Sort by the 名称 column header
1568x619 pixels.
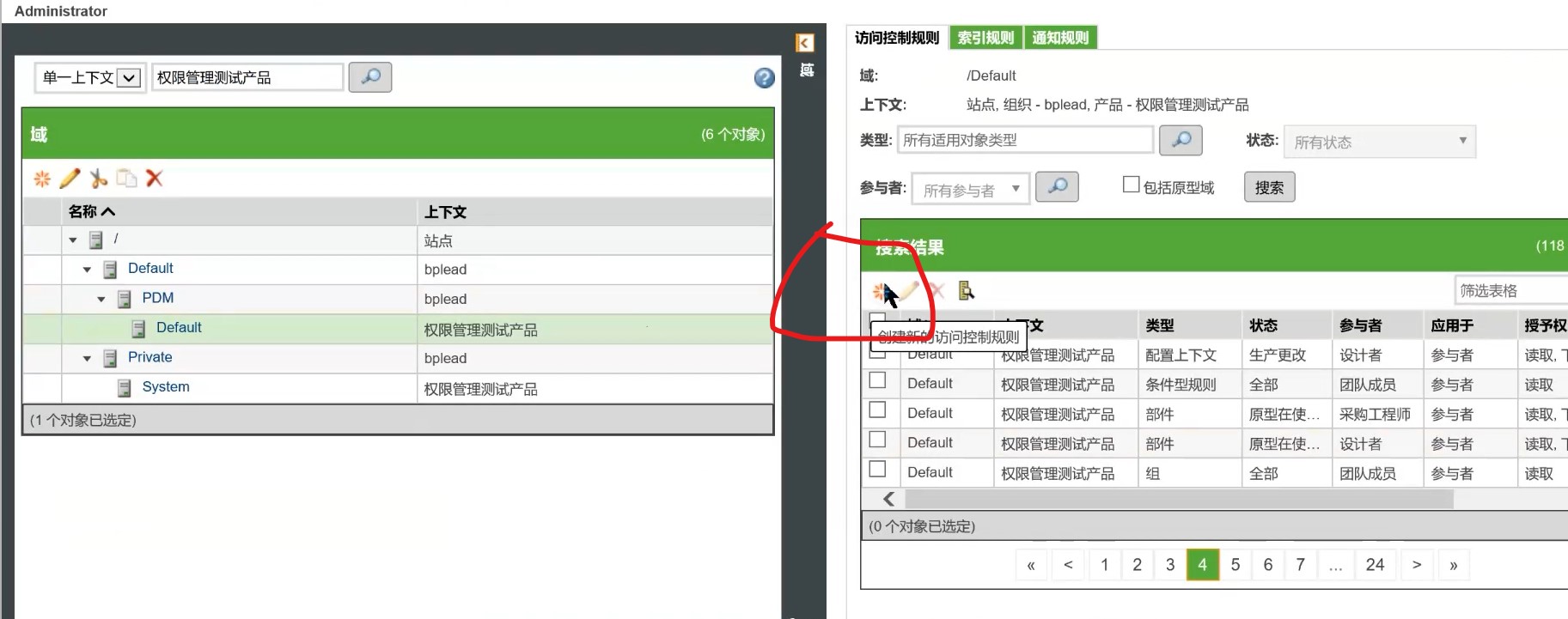coord(91,211)
